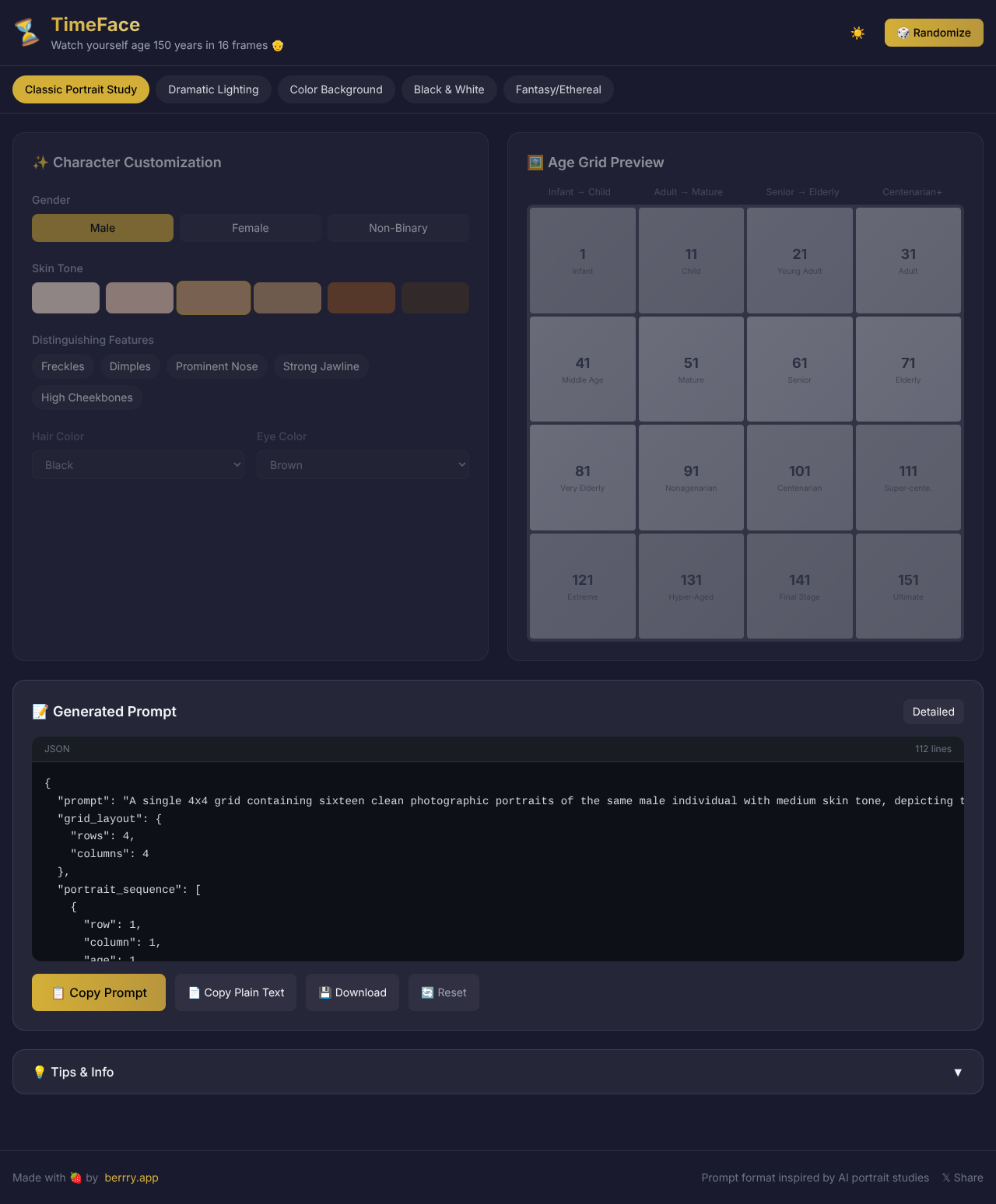Share on X via Share link
Viewport: 996px width, 1204px height.
(963, 1178)
